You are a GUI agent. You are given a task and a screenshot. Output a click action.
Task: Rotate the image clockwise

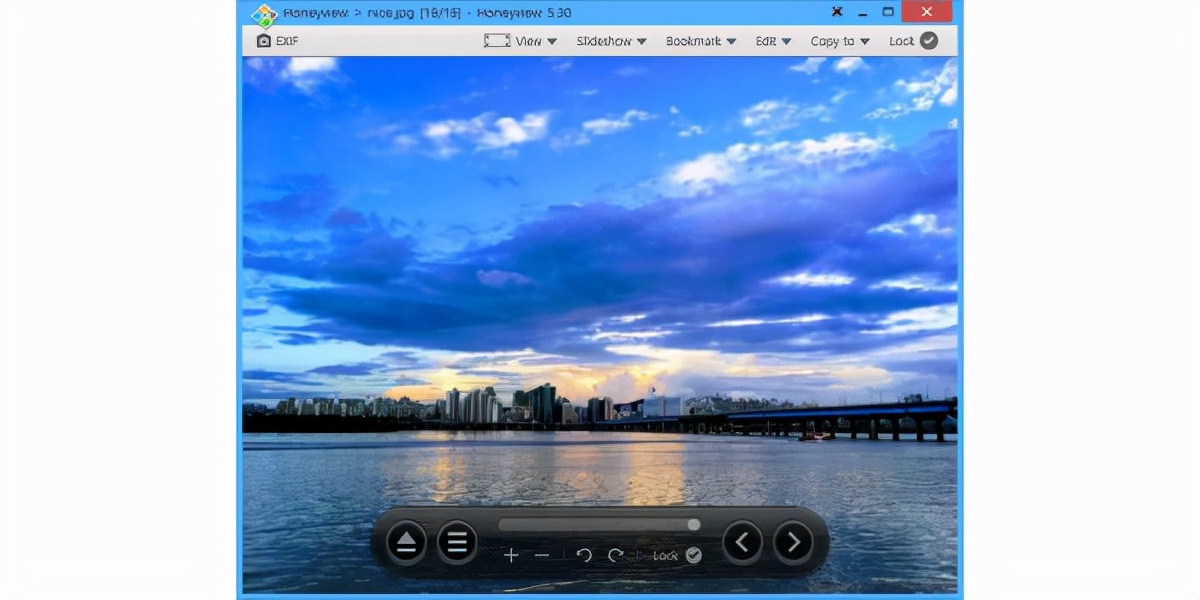coord(614,554)
